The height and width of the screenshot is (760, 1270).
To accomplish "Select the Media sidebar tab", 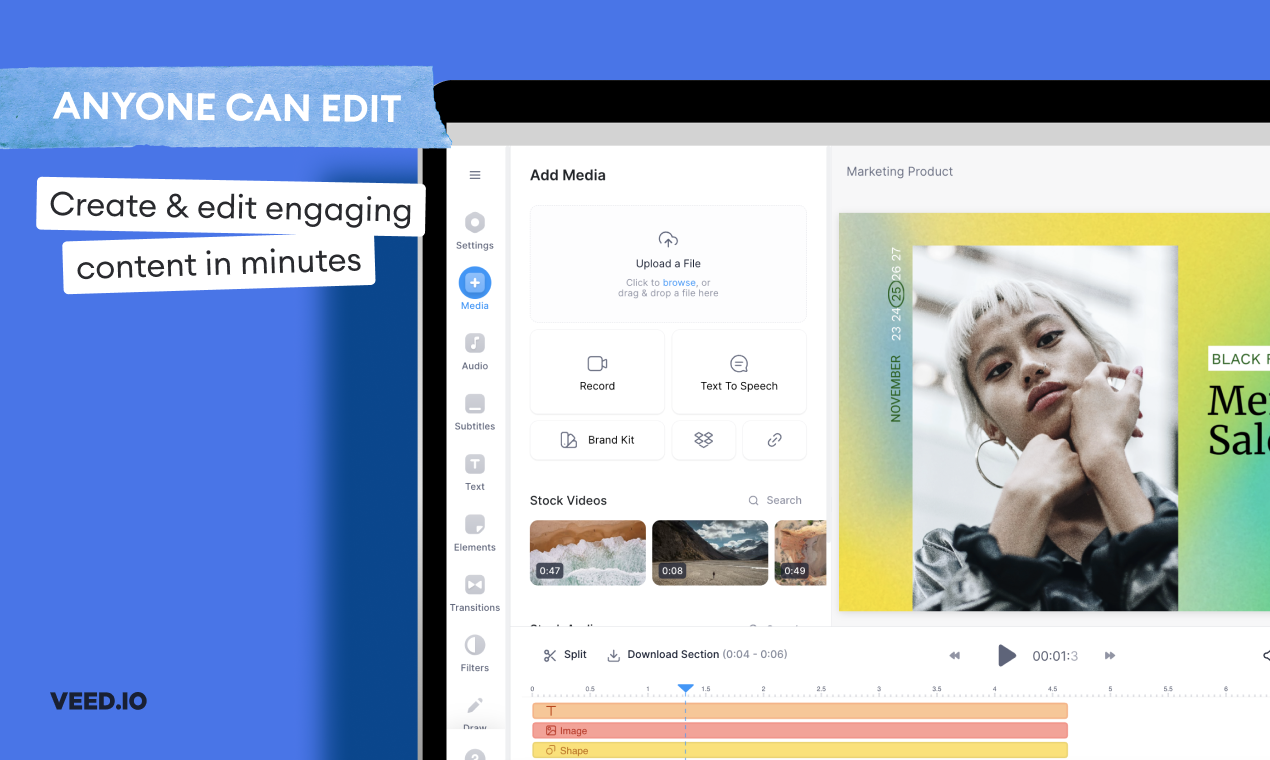I will pos(475,291).
